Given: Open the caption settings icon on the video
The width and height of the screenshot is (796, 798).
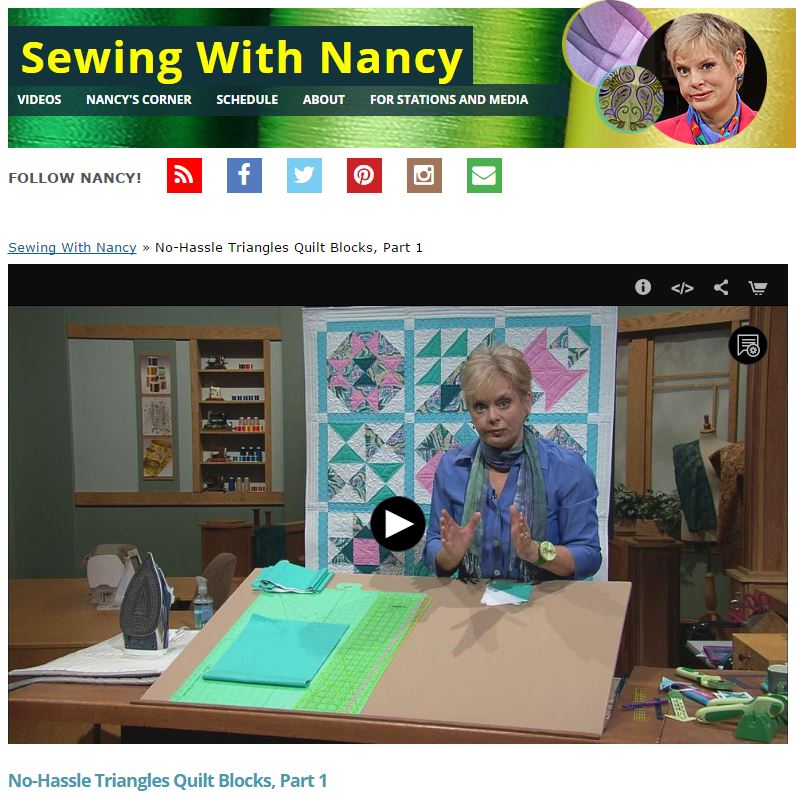Looking at the screenshot, I should (x=748, y=345).
